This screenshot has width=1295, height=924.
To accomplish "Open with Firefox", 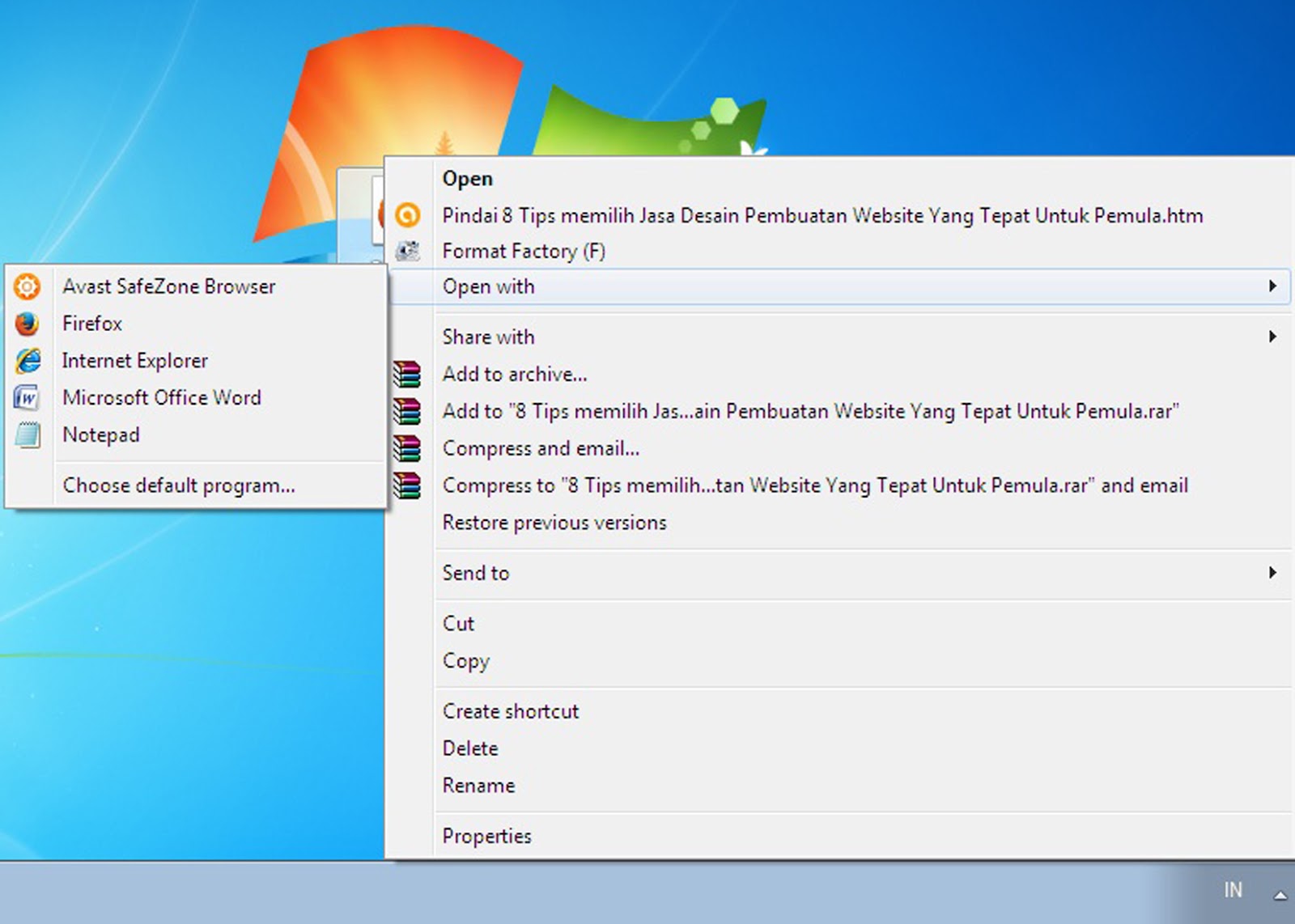I will [x=196, y=324].
